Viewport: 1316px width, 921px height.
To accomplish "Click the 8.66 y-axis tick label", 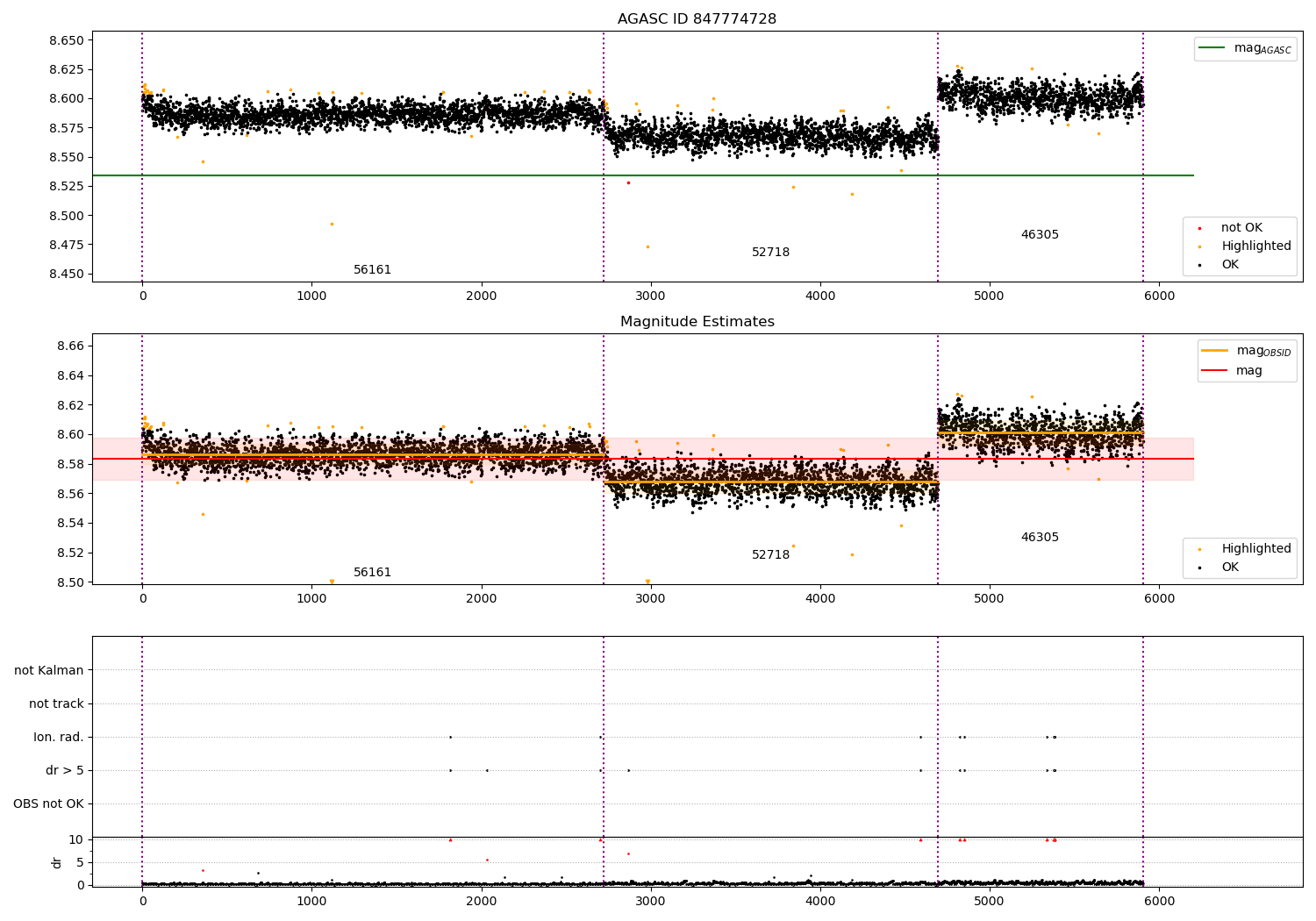I will (70, 346).
